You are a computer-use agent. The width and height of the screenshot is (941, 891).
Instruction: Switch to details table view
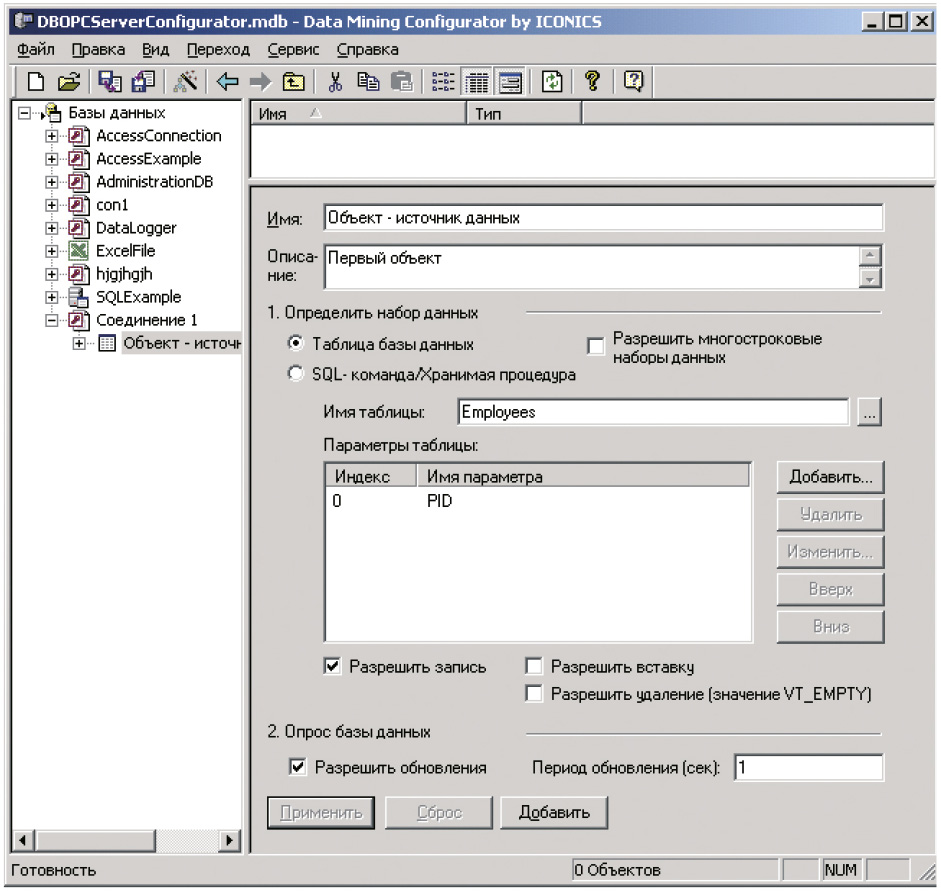[477, 82]
